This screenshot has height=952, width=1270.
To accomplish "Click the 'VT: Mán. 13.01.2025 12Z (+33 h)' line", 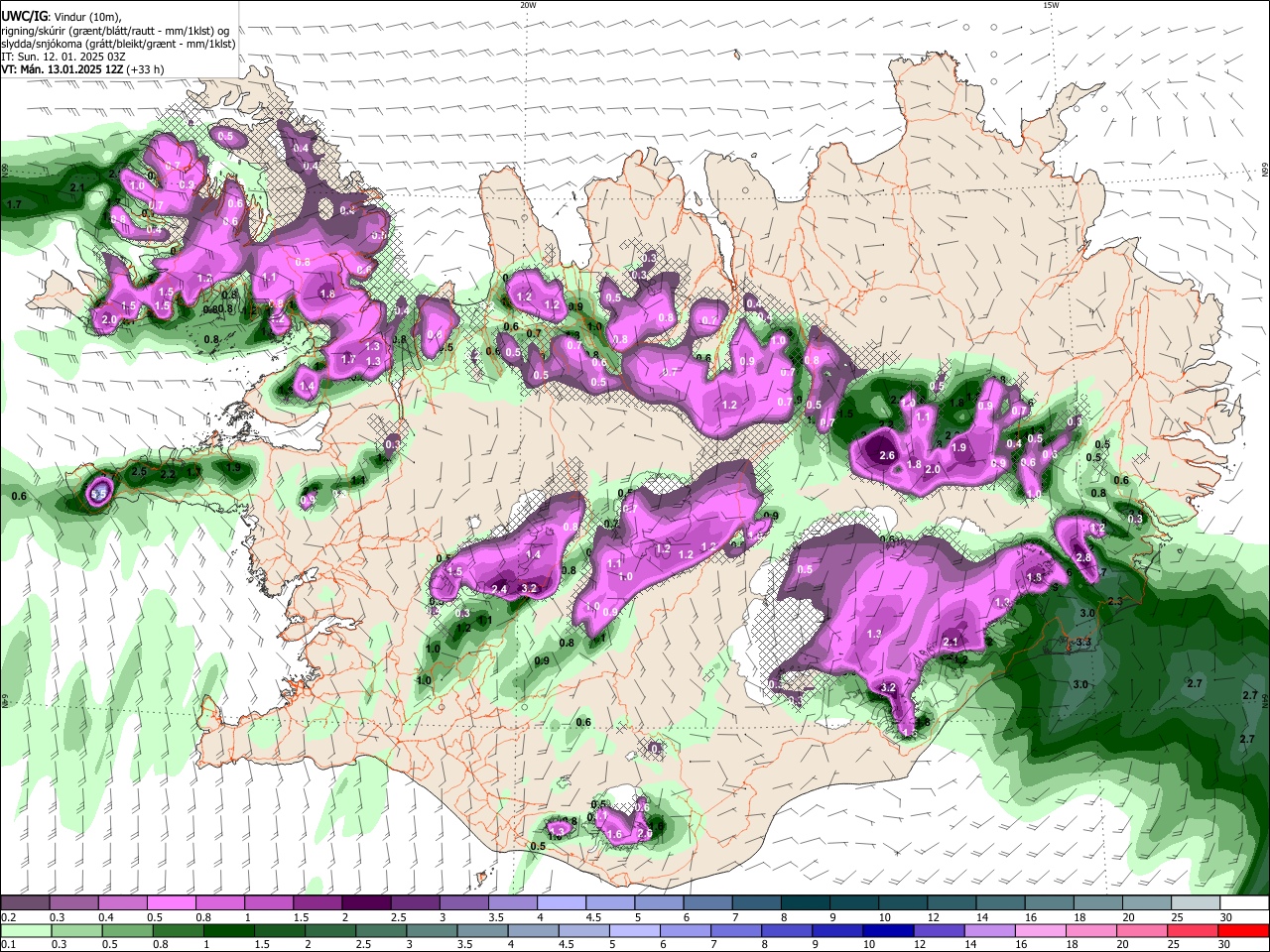I will pos(82,69).
